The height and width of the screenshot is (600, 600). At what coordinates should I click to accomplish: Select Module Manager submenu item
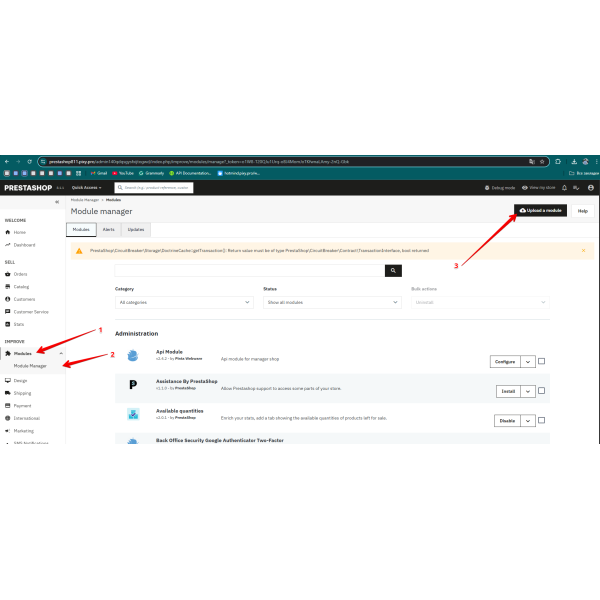coord(30,366)
